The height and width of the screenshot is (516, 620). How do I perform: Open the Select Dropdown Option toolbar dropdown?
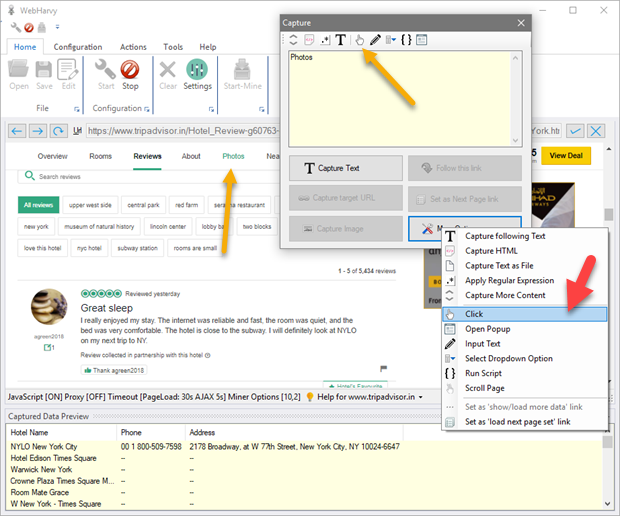pos(391,40)
